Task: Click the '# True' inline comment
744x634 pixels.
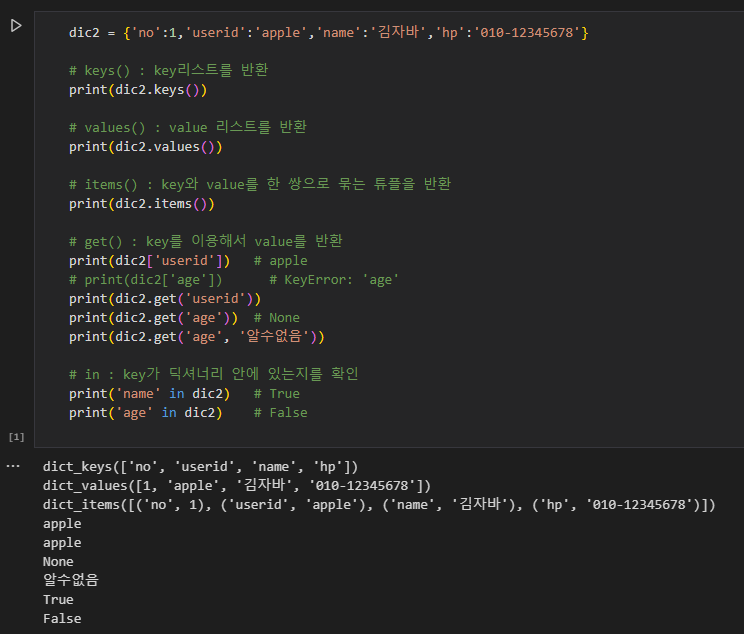Action: tap(277, 393)
